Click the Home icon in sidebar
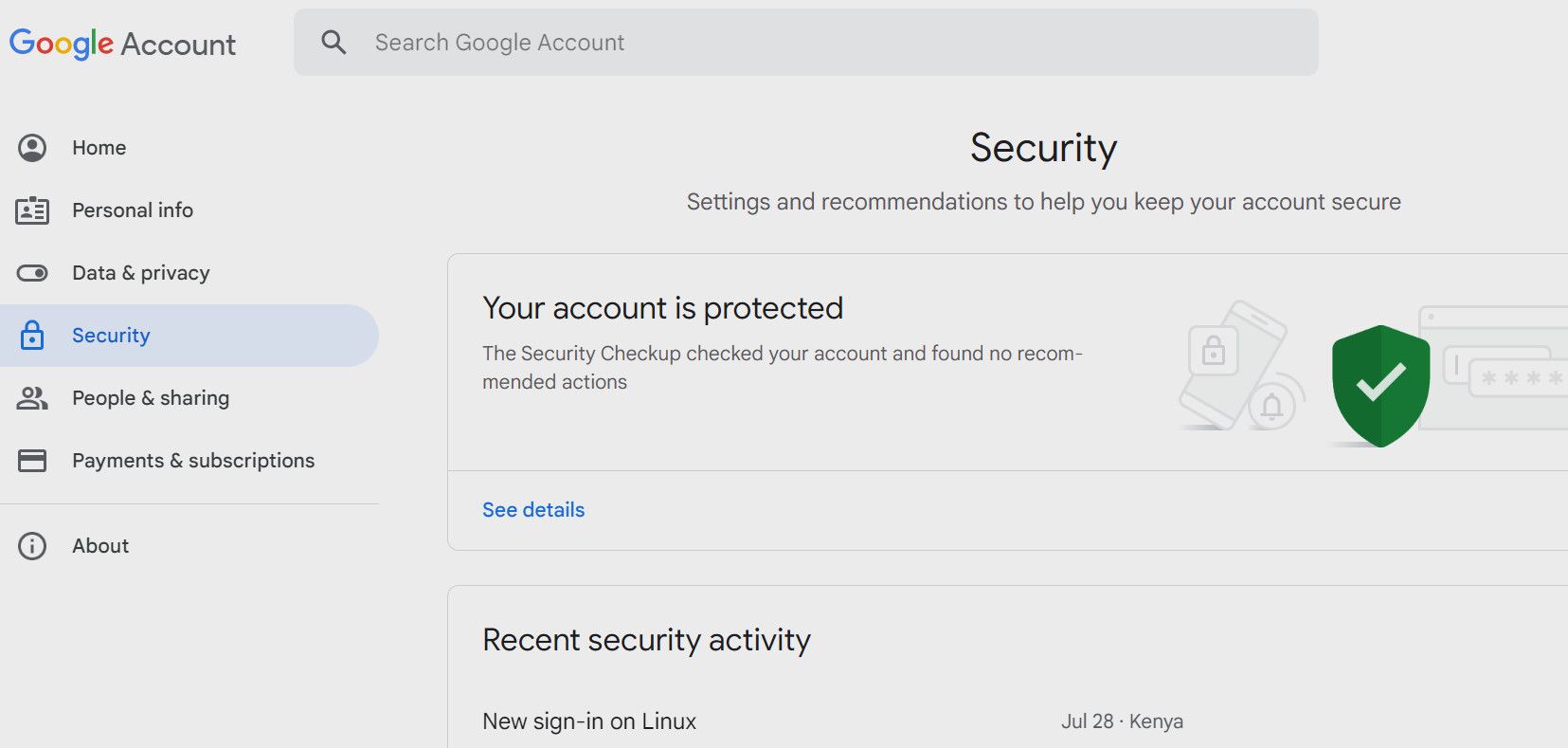The image size is (1568, 748). [32, 147]
